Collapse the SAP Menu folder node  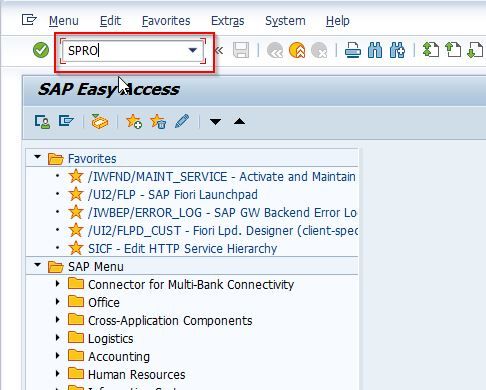coord(37,265)
